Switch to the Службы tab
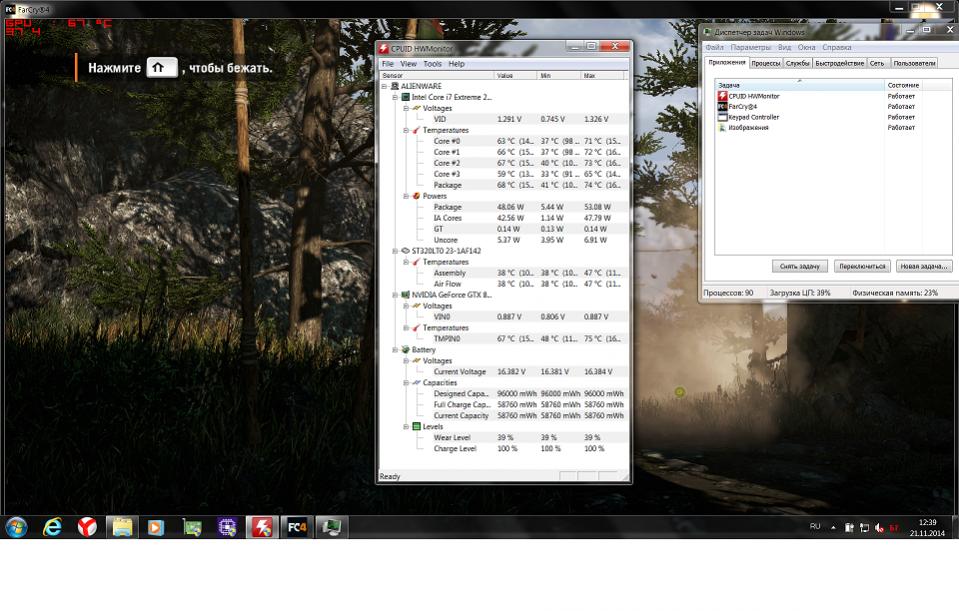Image resolution: width=959 pixels, height=611 pixels. point(798,63)
